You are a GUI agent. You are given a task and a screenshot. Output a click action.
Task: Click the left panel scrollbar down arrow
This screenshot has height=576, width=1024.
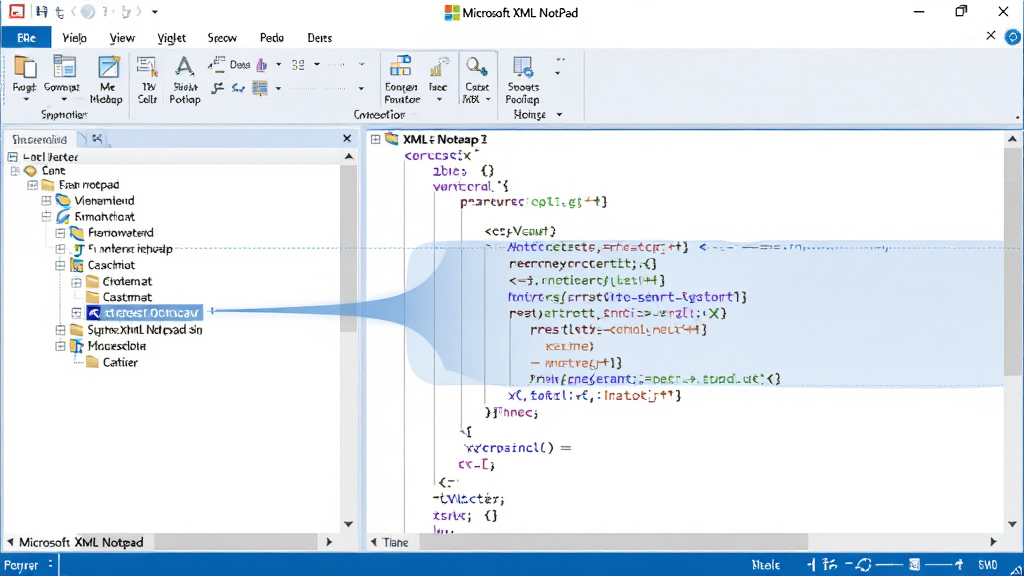point(349,524)
